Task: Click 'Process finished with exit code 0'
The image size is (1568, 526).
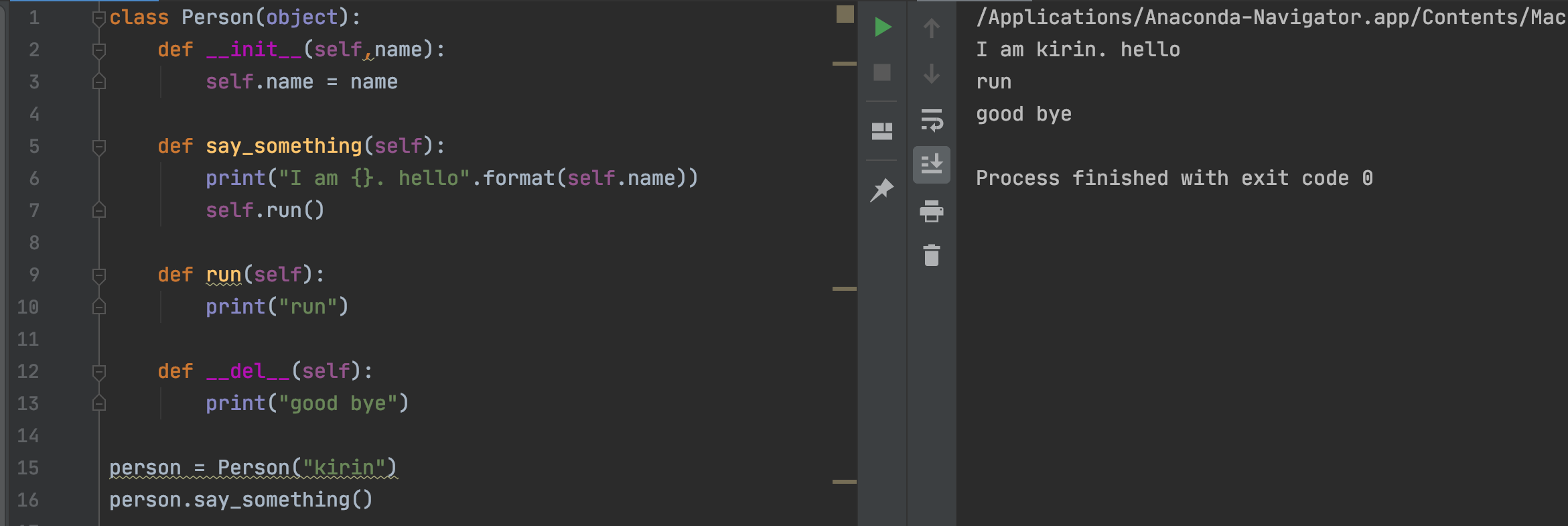Action: 1174,178
